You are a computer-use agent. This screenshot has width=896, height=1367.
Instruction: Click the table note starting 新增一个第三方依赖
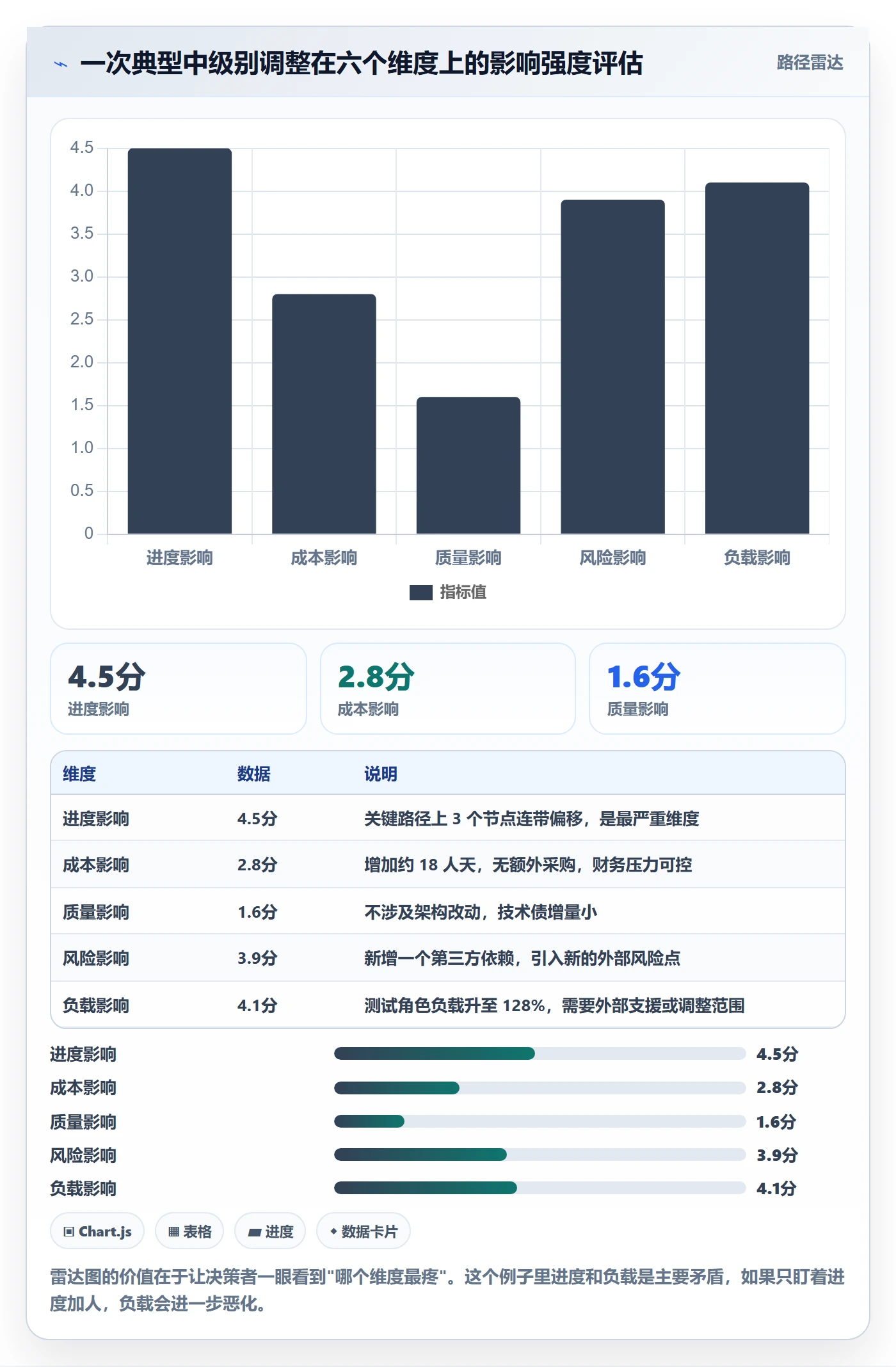(522, 958)
